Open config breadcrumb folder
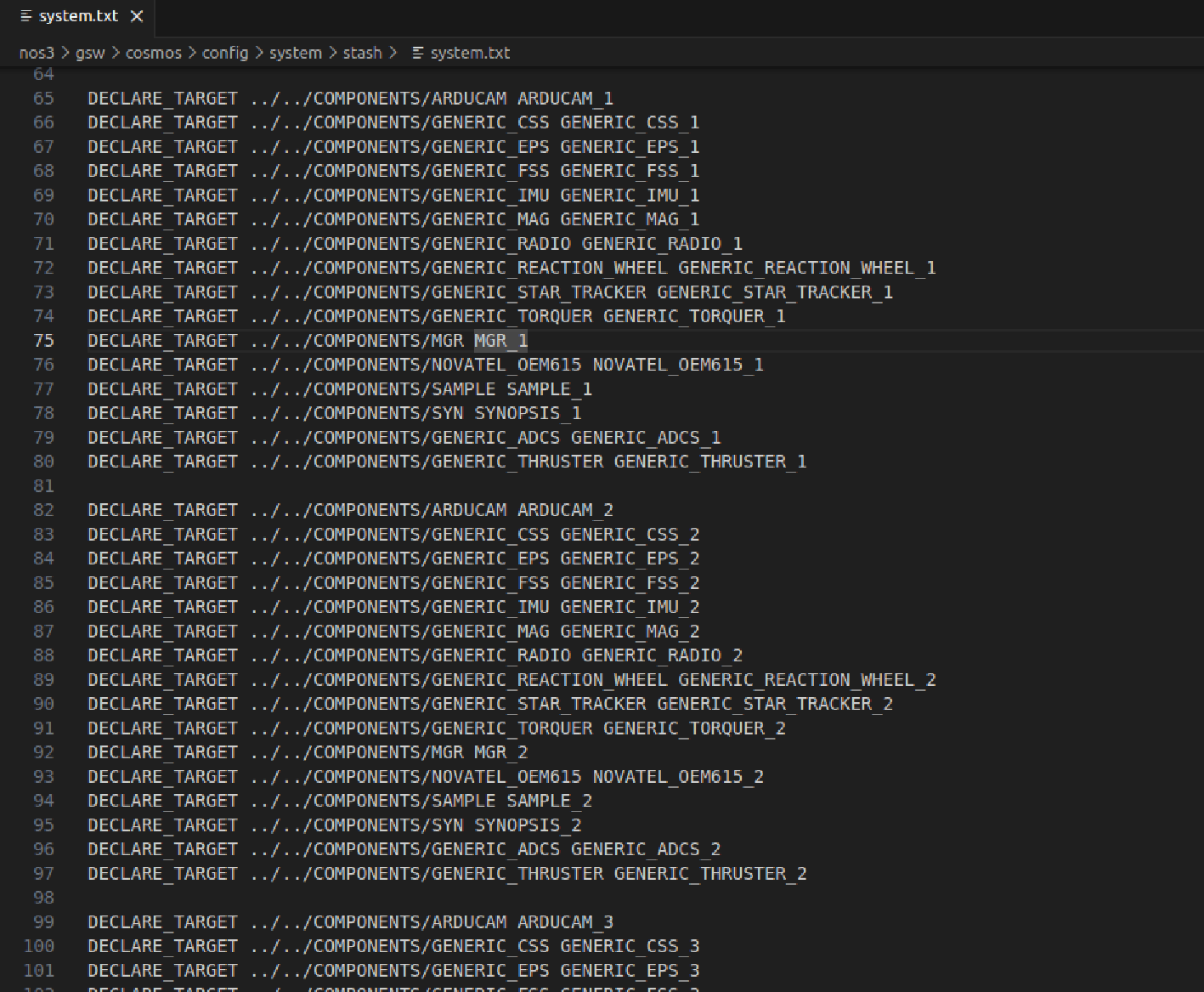1204x992 pixels. point(225,53)
